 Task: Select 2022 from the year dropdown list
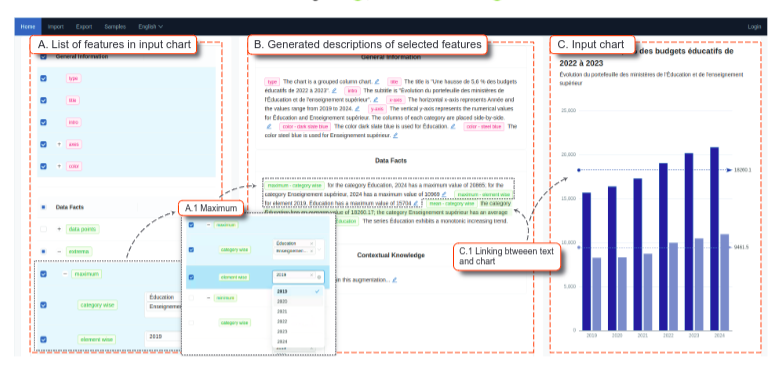pos(282,321)
